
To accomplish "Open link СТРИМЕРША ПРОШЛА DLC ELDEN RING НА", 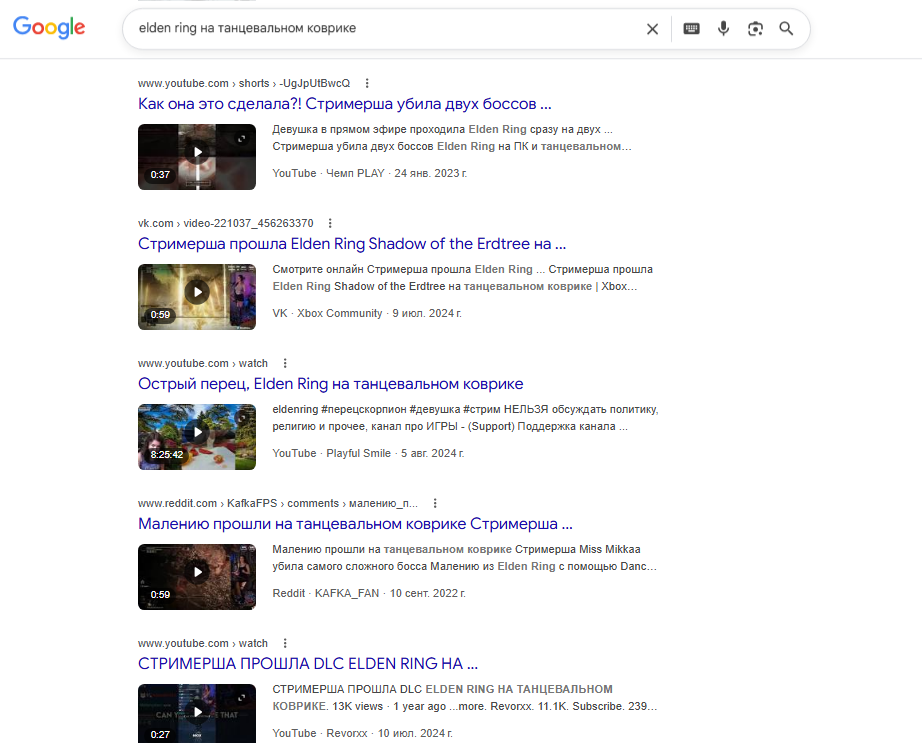I will [x=308, y=664].
